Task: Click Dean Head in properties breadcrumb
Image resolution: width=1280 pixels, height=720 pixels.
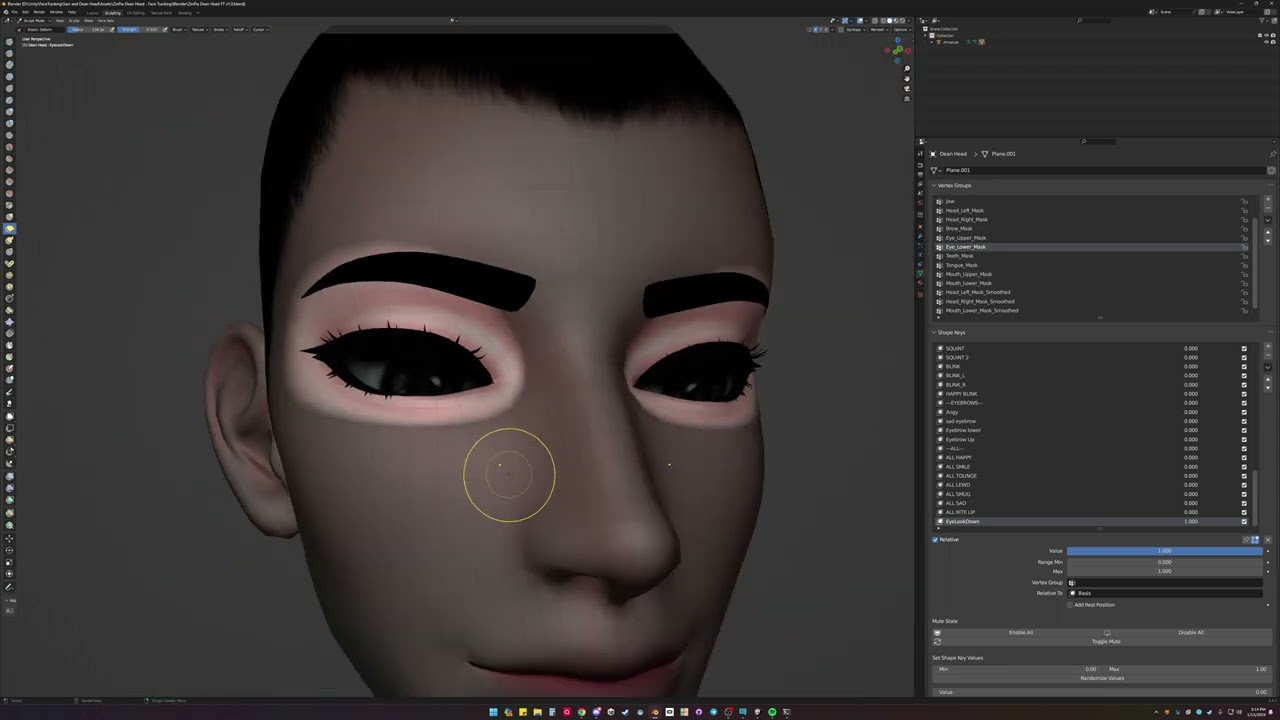Action: pos(953,154)
